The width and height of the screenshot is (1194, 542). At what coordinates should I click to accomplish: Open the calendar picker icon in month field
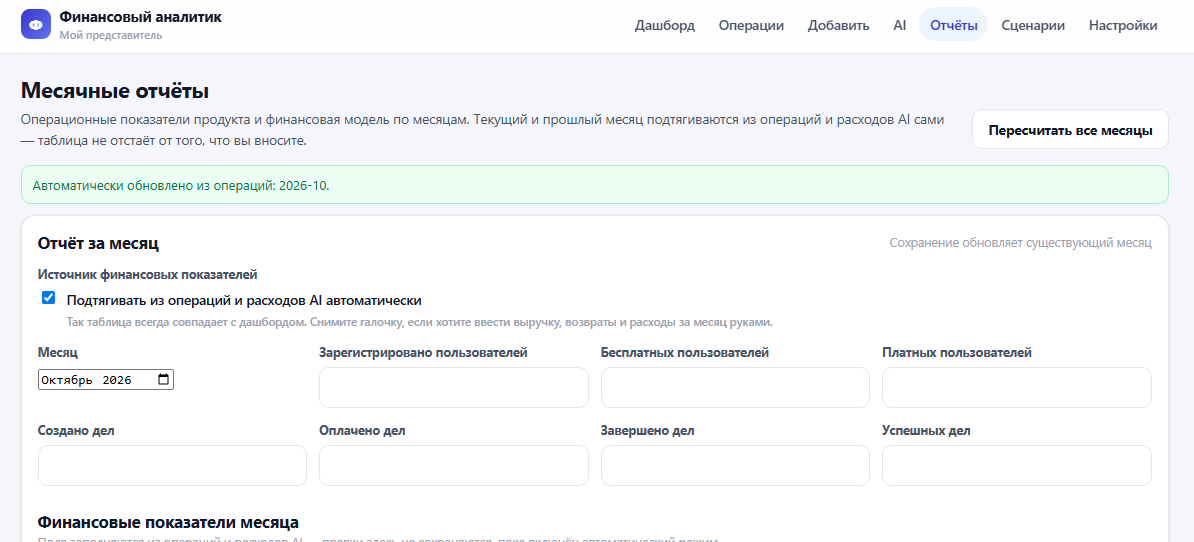coord(164,379)
